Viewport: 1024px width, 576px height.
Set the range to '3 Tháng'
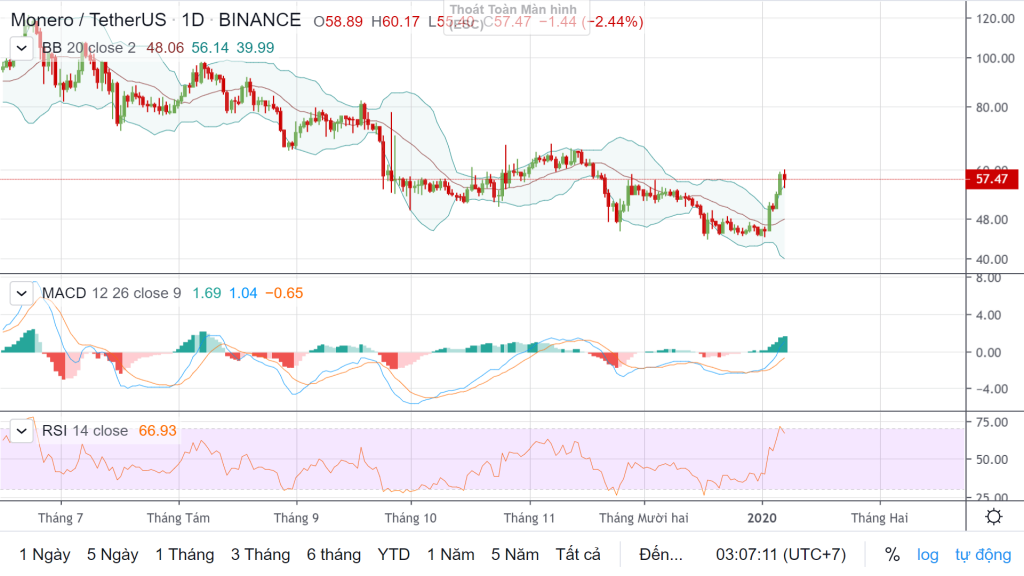point(261,554)
